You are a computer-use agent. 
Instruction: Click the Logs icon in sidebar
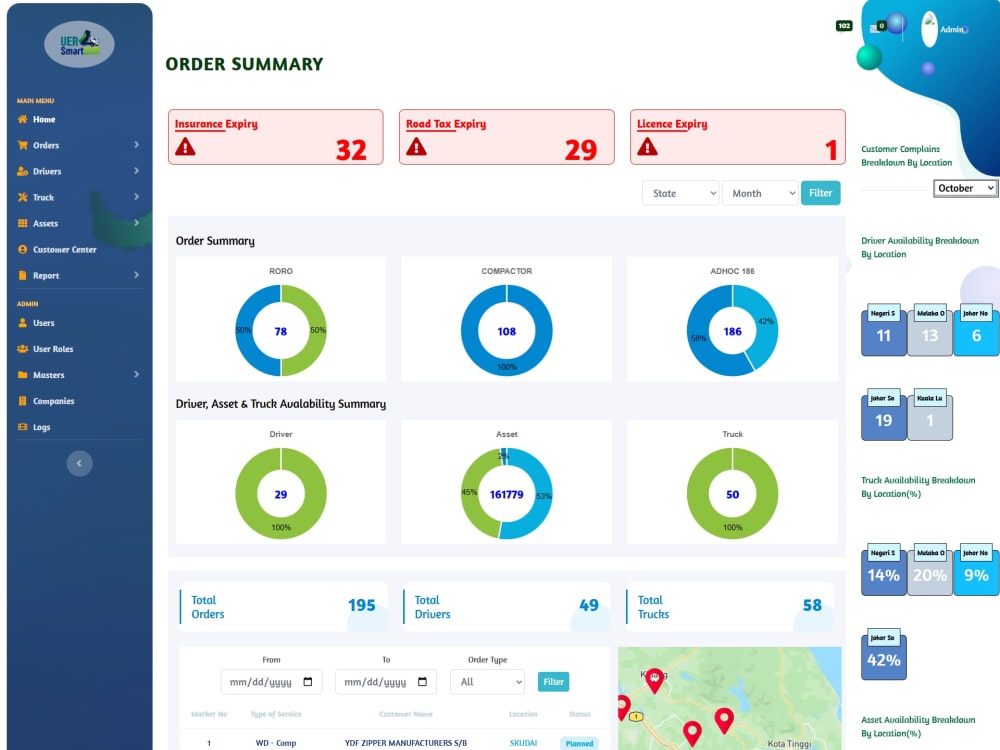(x=22, y=427)
